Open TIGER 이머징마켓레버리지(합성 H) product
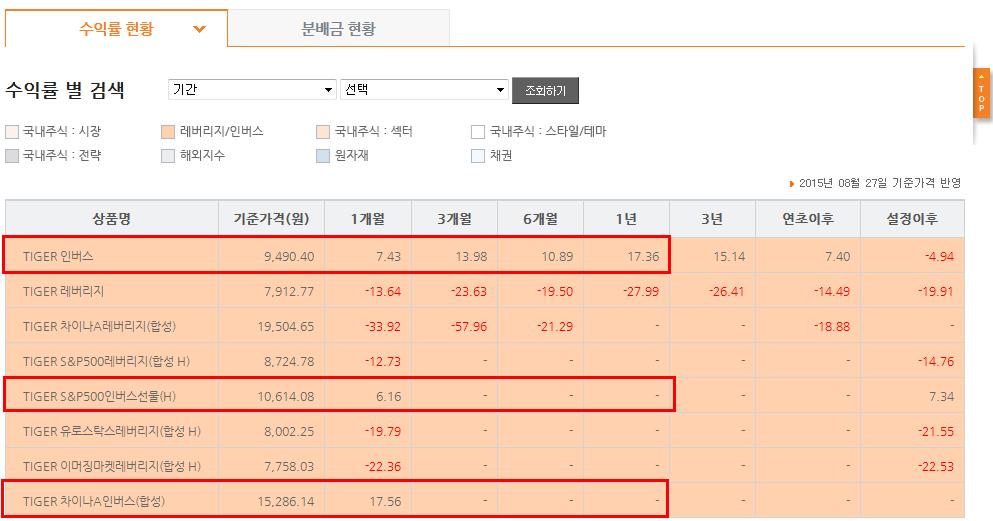The height and width of the screenshot is (521, 993). pyautogui.click(x=112, y=467)
